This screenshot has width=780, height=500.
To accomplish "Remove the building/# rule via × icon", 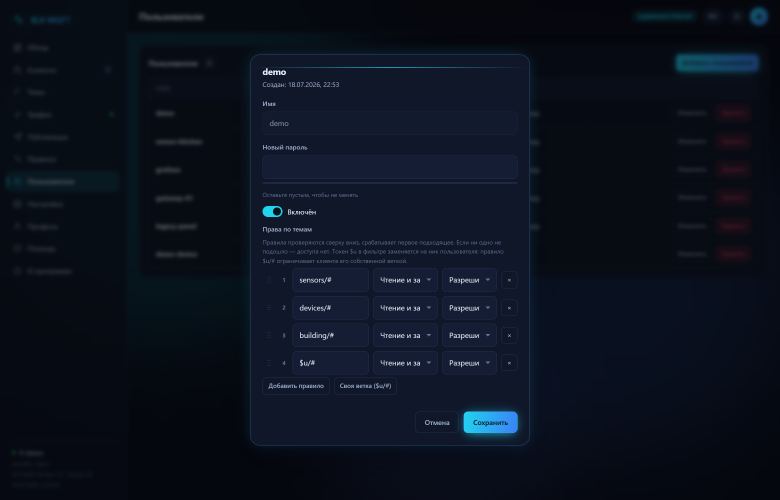I will 509,335.
